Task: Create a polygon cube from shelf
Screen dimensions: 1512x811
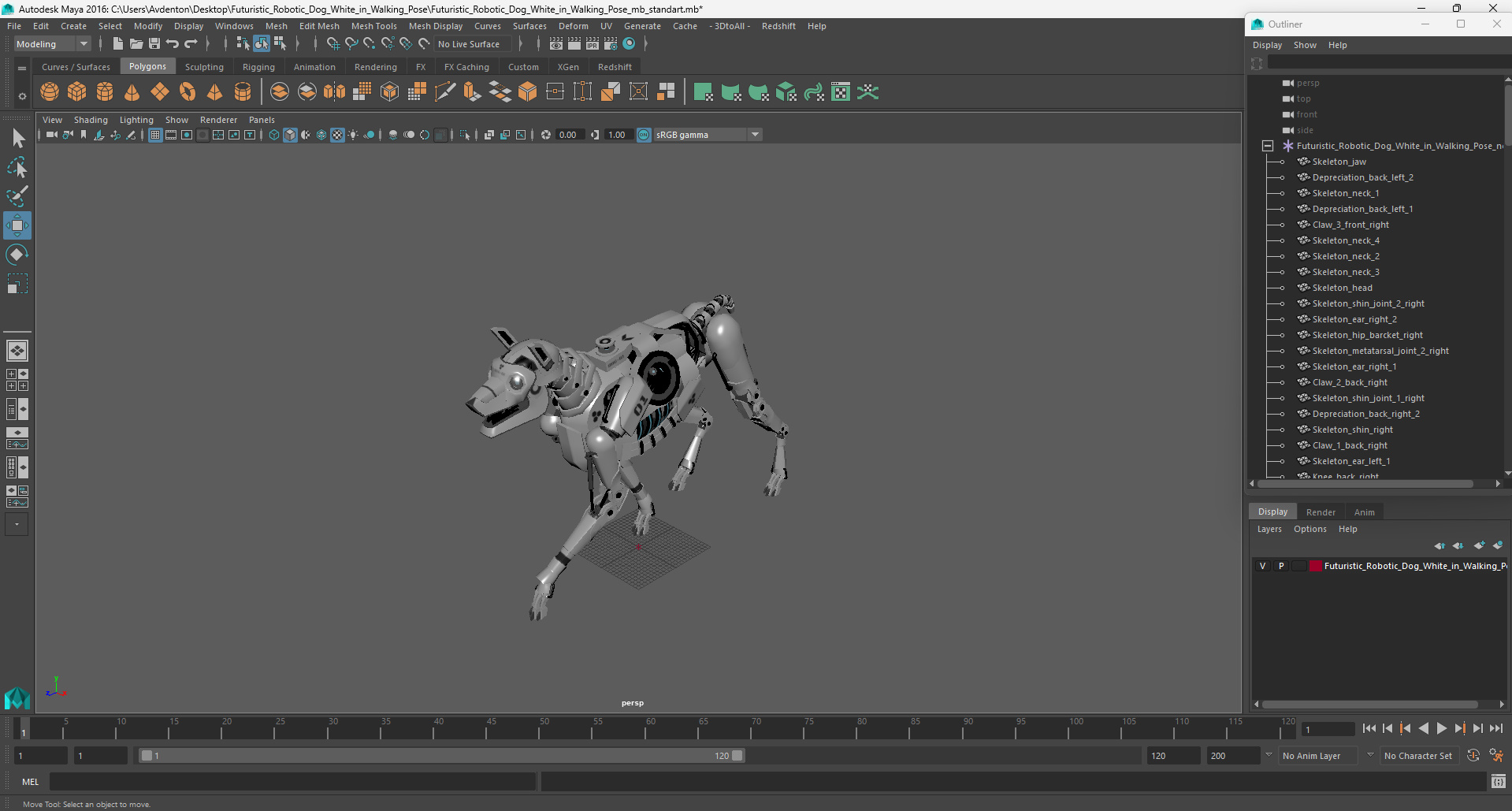Action: coord(77,92)
